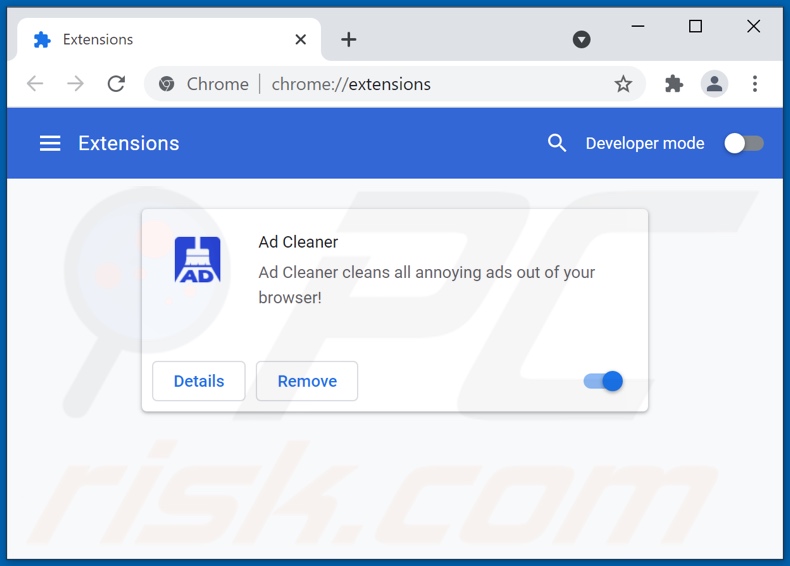The image size is (790, 566).
Task: Reload the page
Action: point(116,84)
